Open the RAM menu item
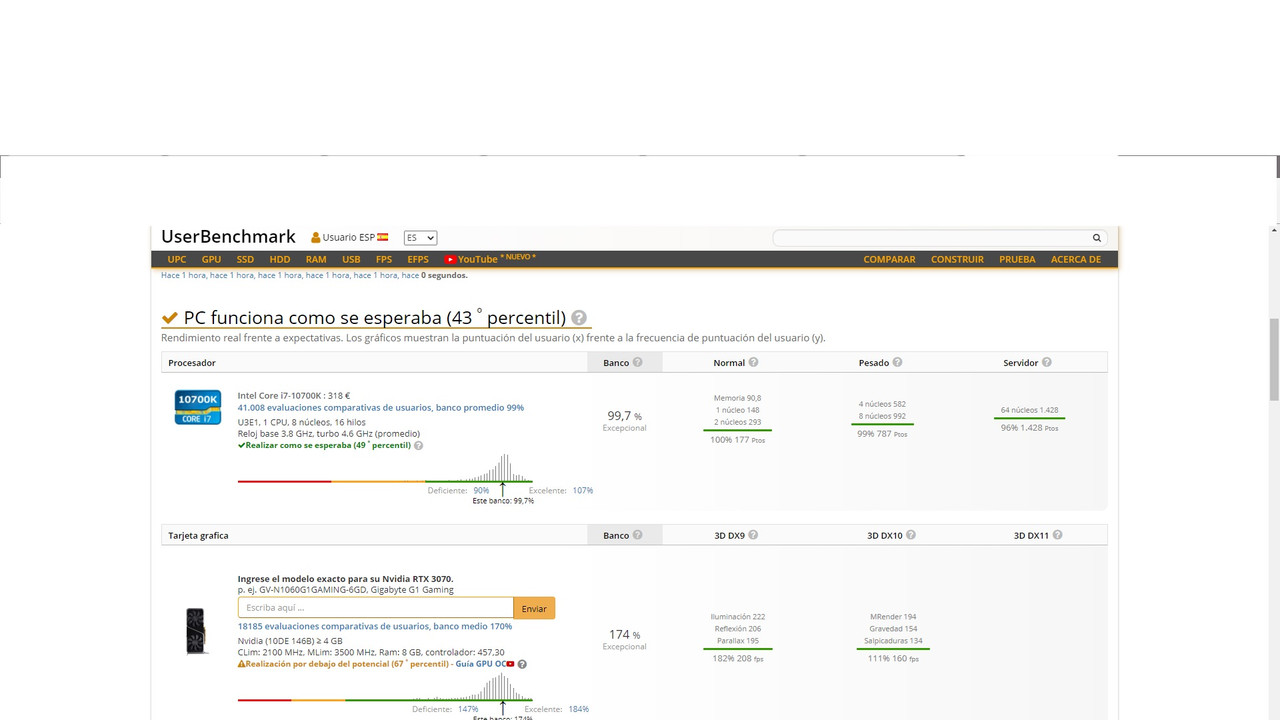 pos(316,259)
